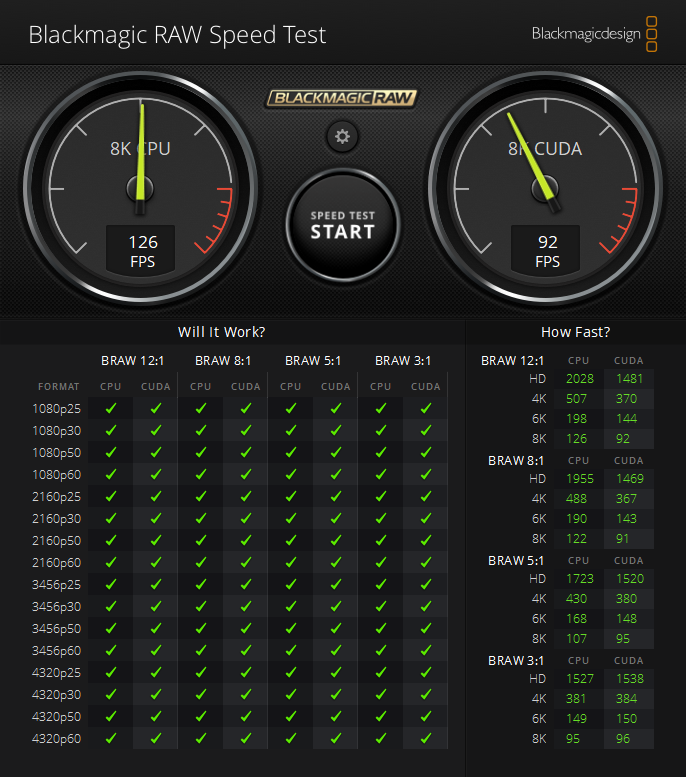Click BRAW 12:1 4K CPU value 507
Image resolution: width=686 pixels, height=777 pixels.
[576, 398]
